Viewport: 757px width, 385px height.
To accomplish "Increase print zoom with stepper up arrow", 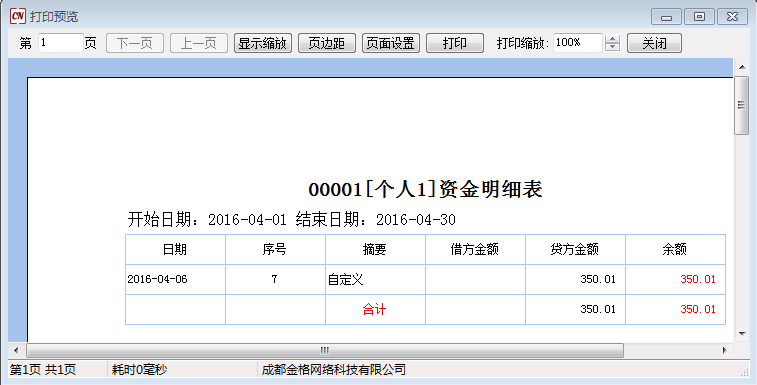I will [612, 39].
